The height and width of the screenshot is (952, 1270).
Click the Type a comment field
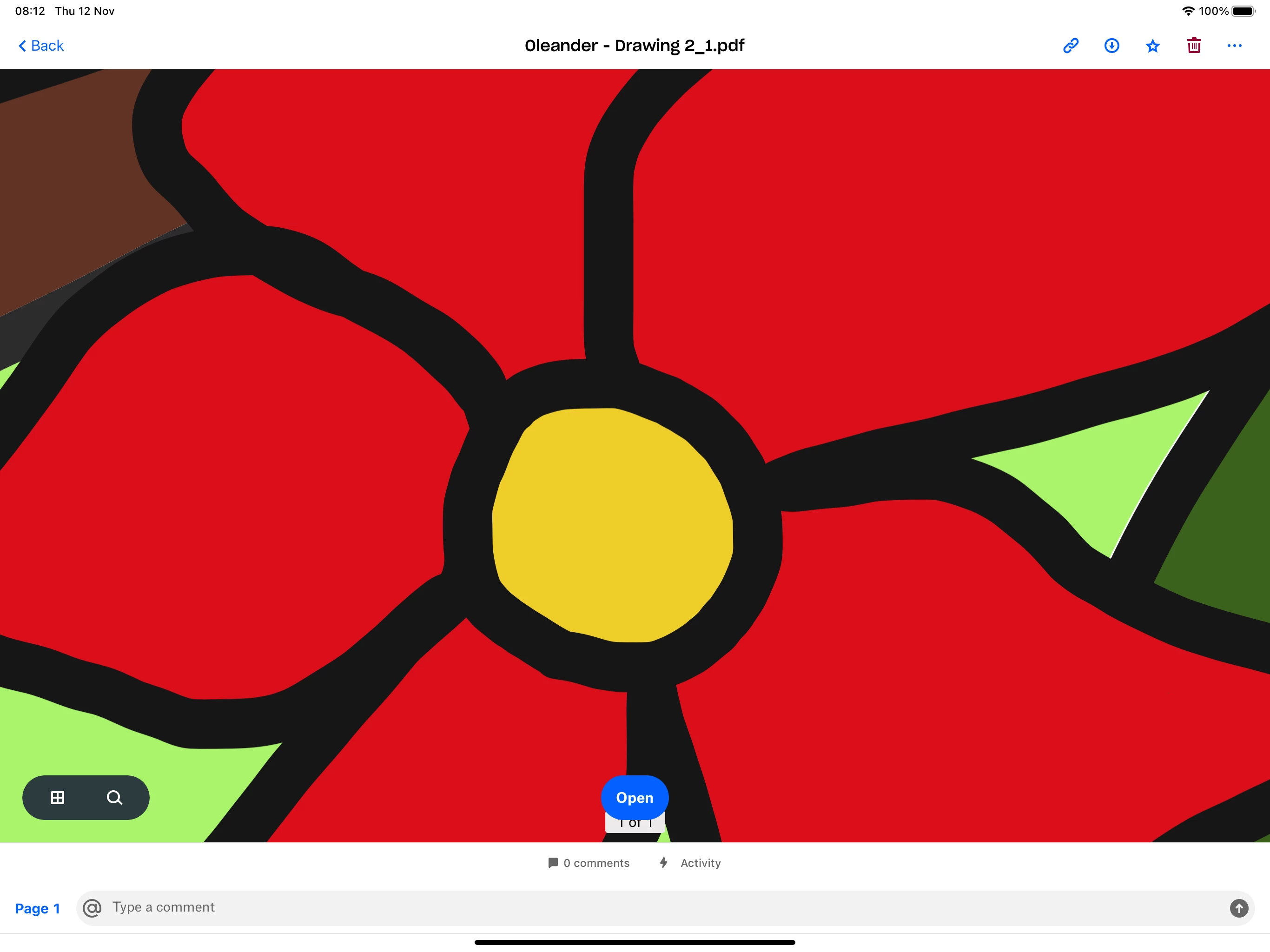660,907
